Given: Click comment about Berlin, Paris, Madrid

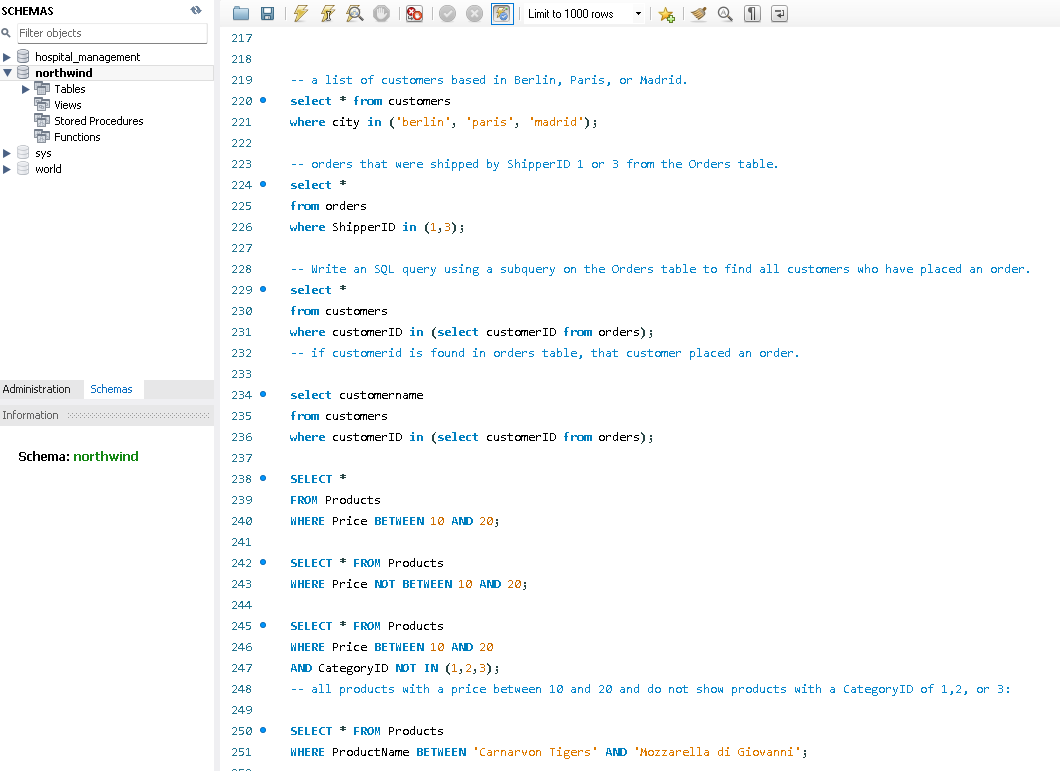Looking at the screenshot, I should (x=489, y=80).
